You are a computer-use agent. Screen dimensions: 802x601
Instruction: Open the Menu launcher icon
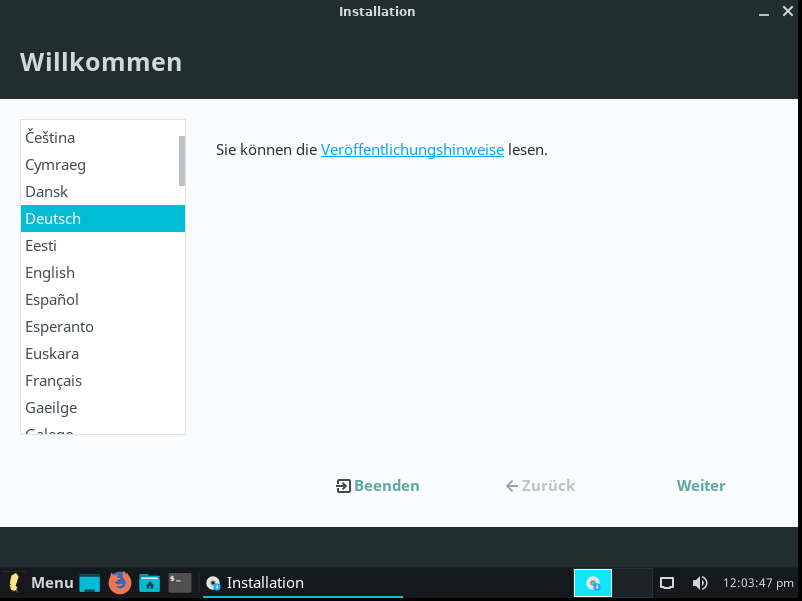pos(40,583)
